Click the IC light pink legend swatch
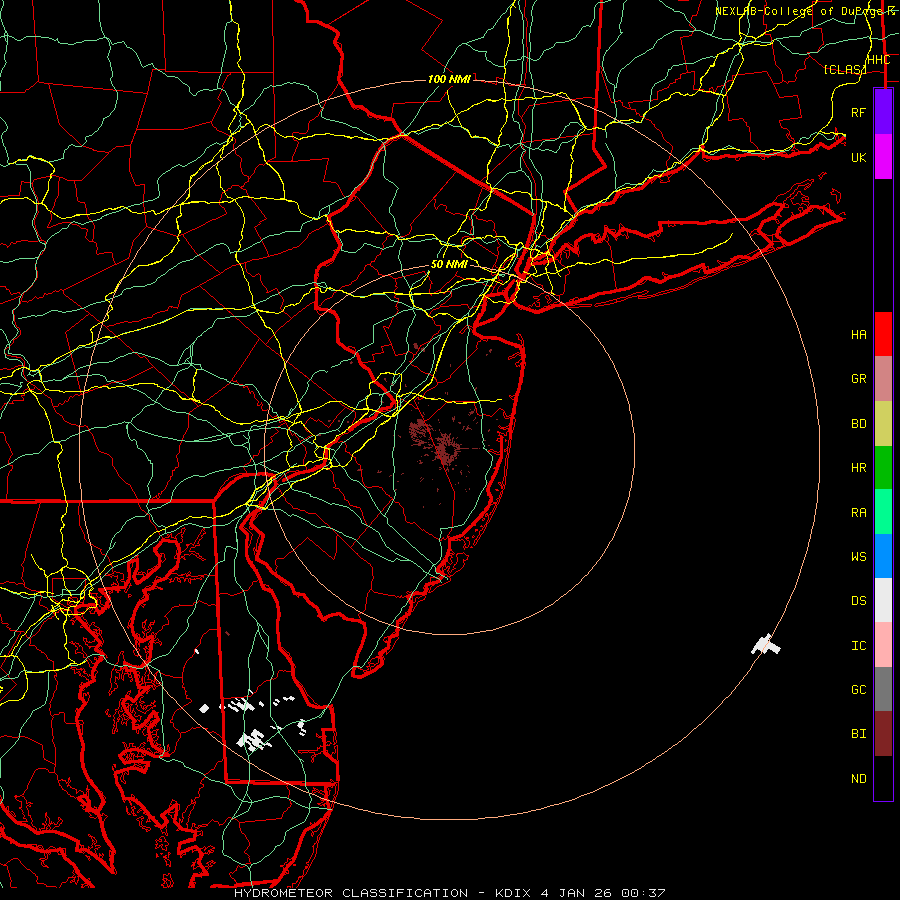900x900 pixels. (x=883, y=645)
